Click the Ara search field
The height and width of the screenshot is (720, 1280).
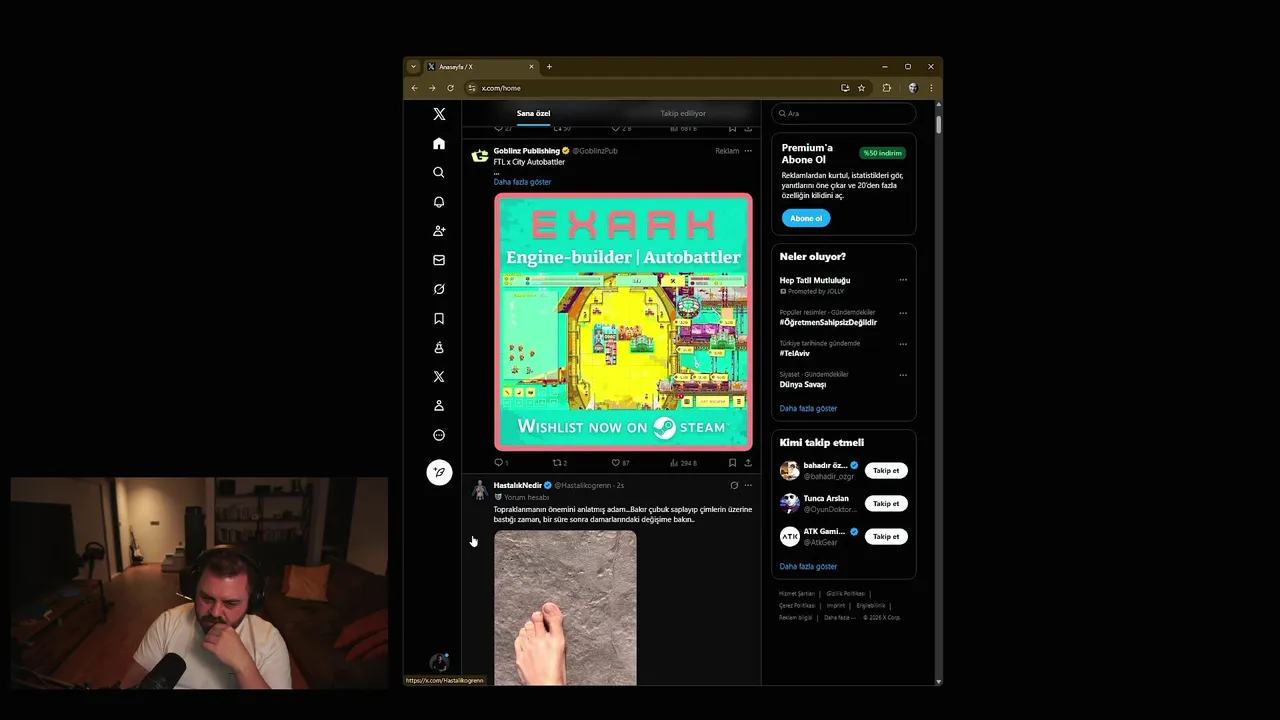[x=844, y=113]
